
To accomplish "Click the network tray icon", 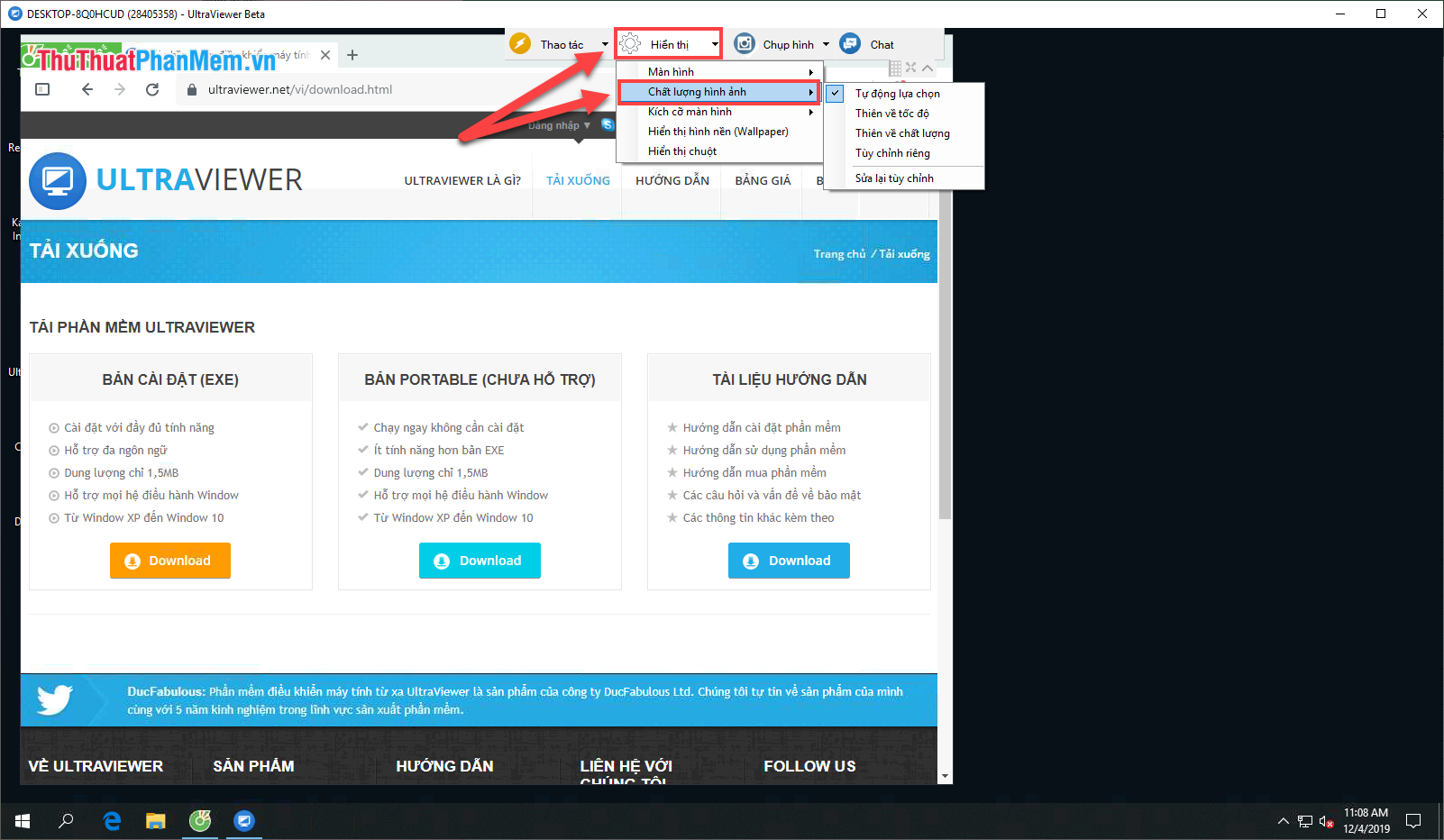I will click(x=1304, y=821).
